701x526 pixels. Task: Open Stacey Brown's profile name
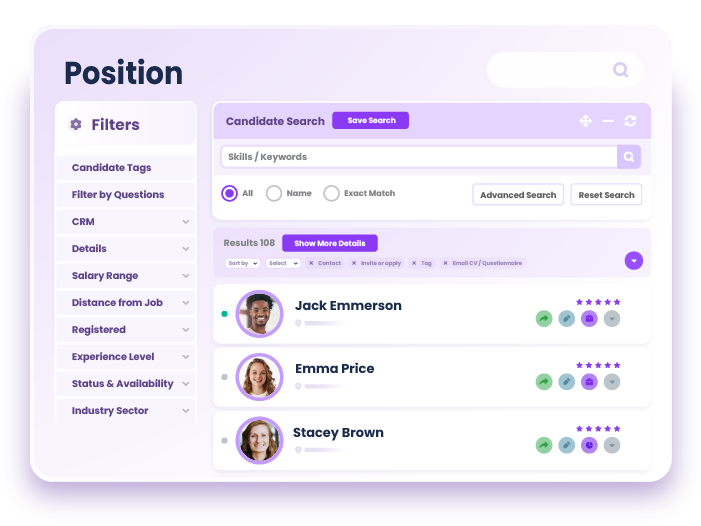(x=338, y=433)
